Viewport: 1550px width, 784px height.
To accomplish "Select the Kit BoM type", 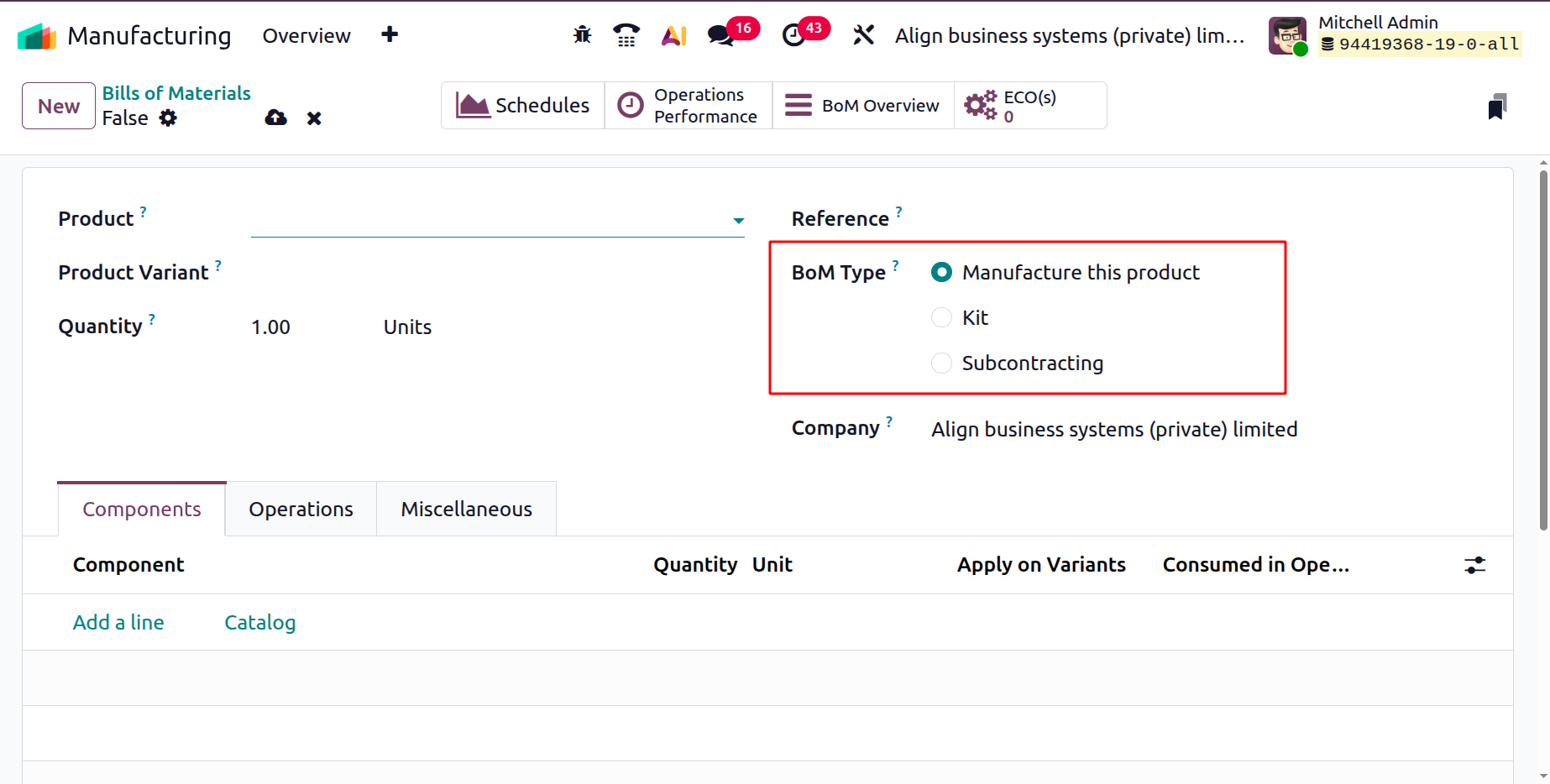I will point(942,318).
